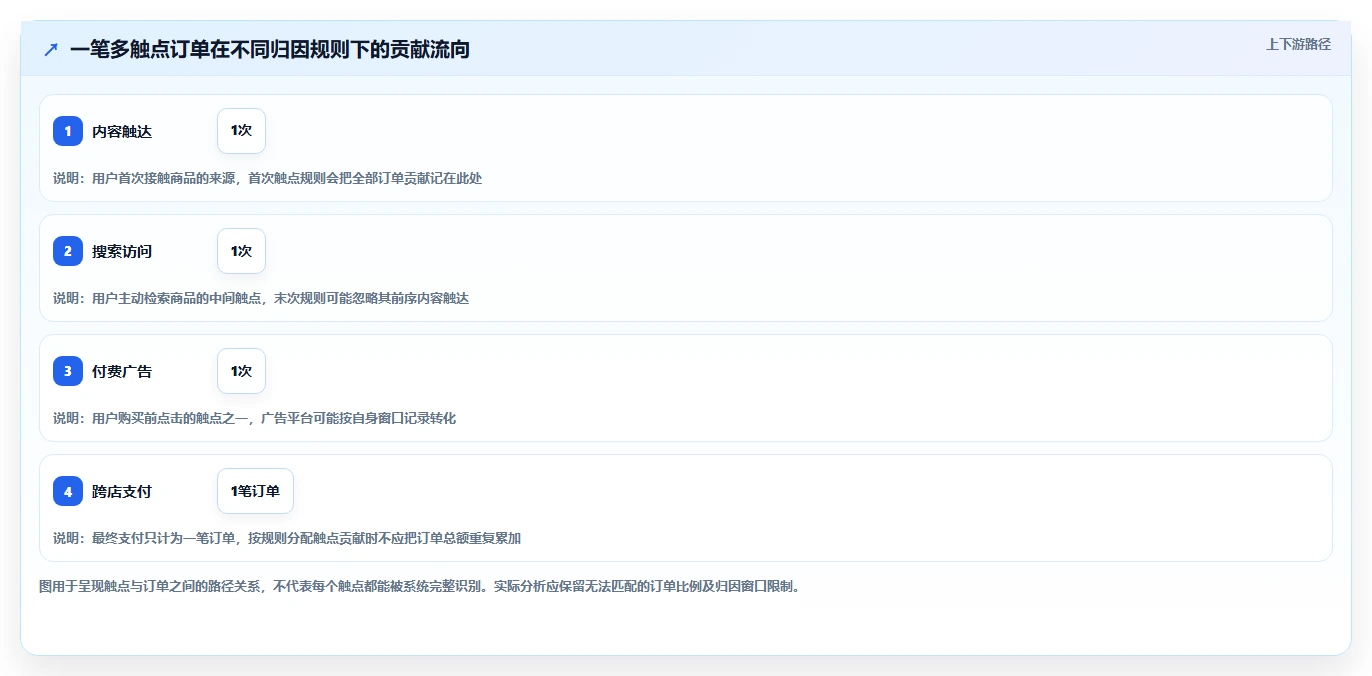This screenshot has width=1372, height=676.
Task: Click the 上下游路径 label
Action: coord(1298,44)
